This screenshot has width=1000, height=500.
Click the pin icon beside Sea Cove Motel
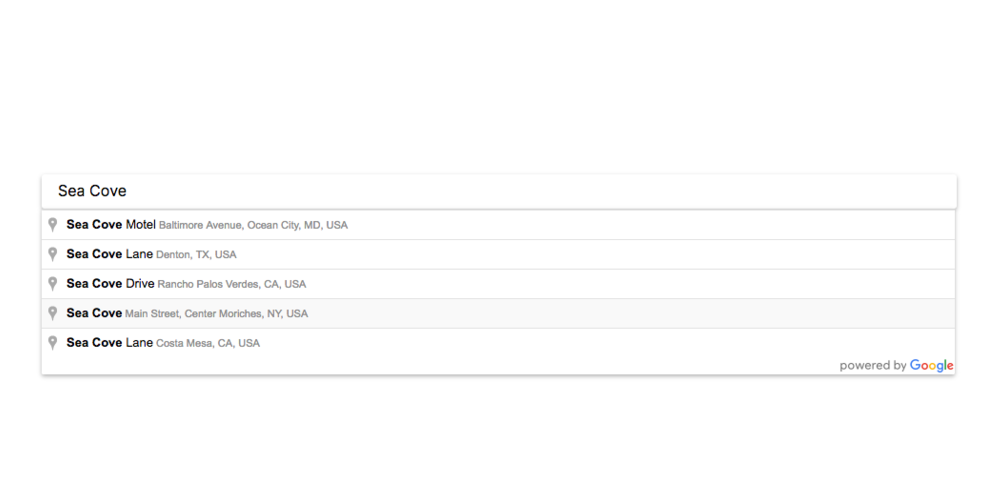(53, 225)
